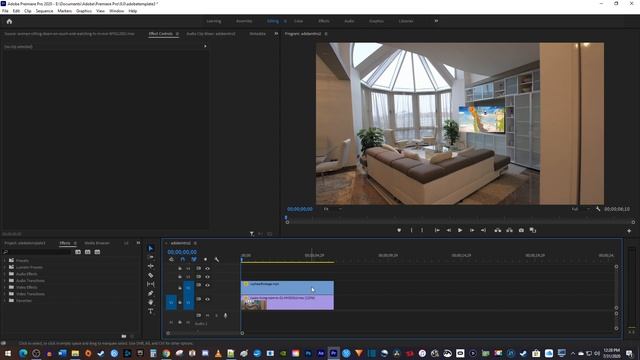Screen dimensions: 640x360
Task: Open the Window menu
Action: point(116,11)
